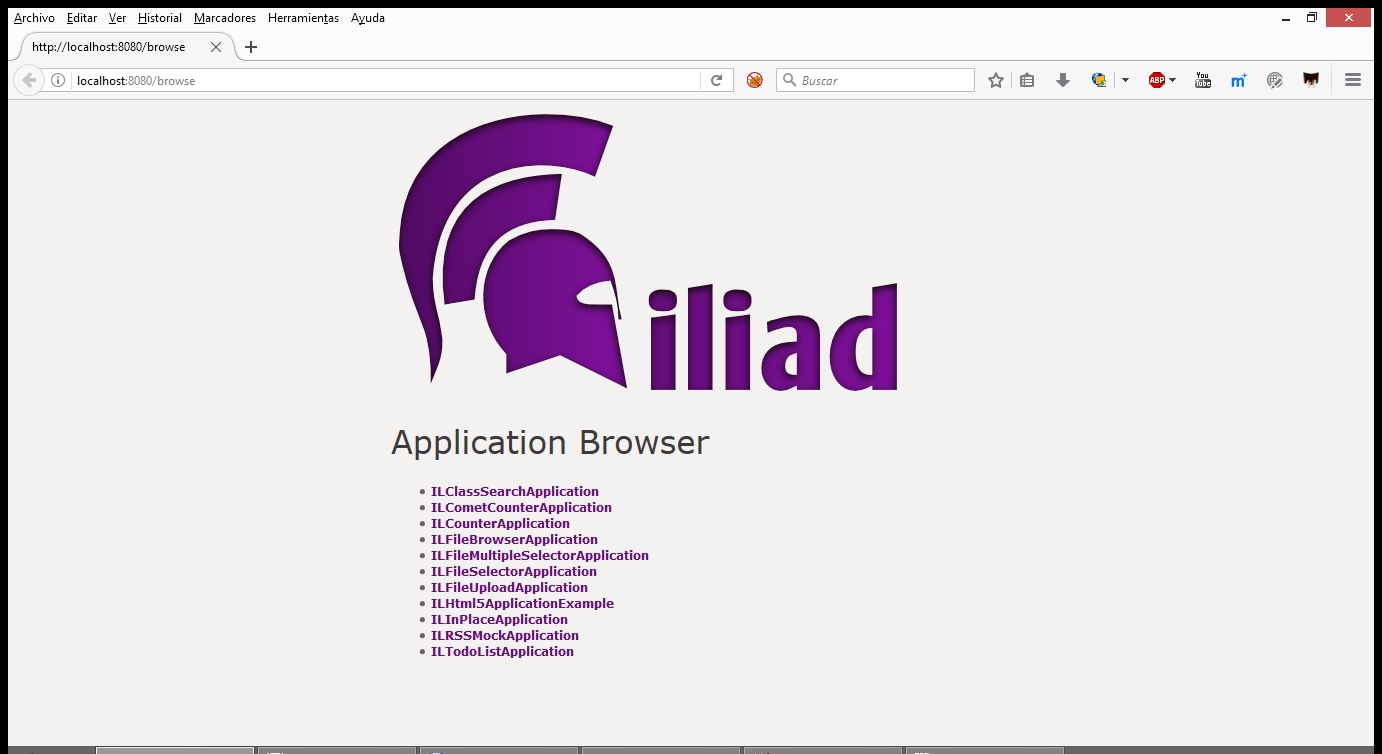This screenshot has width=1382, height=754.
Task: Click the site information icon in address bar
Action: click(x=59, y=80)
